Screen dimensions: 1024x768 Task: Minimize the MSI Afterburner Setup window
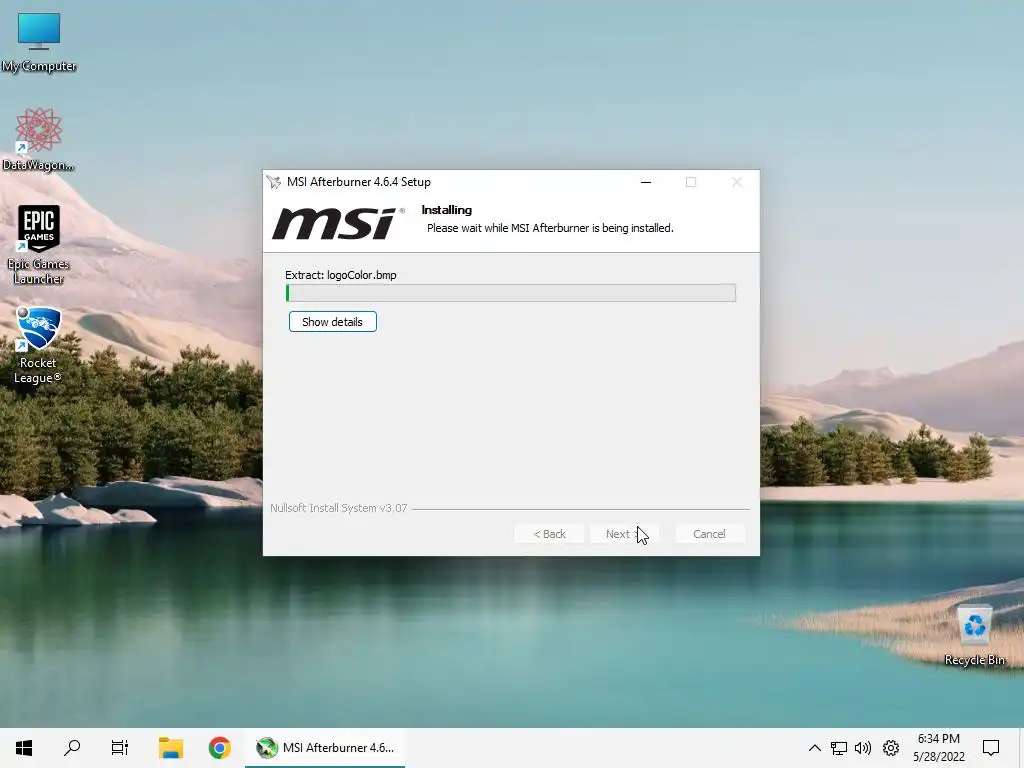(646, 182)
